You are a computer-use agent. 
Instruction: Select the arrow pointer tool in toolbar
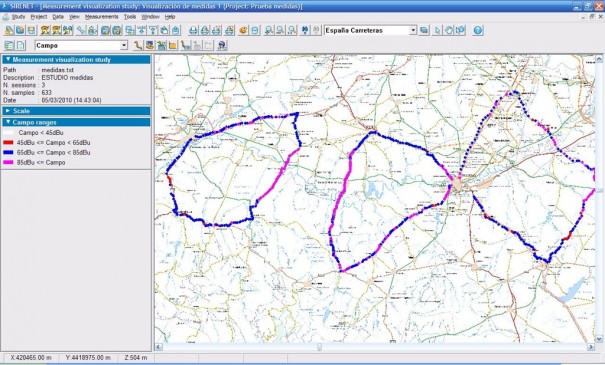pos(437,30)
